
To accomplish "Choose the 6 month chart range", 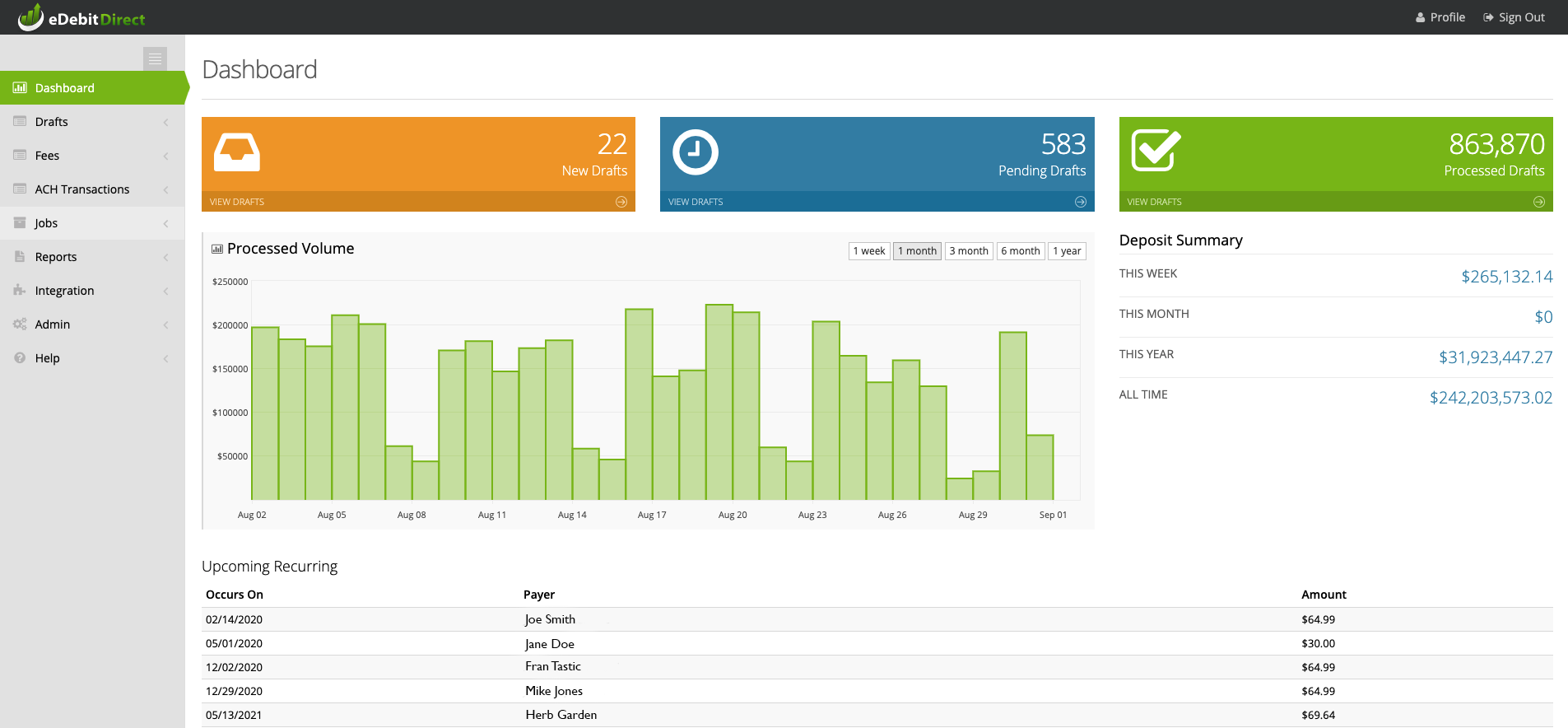I will point(1021,251).
